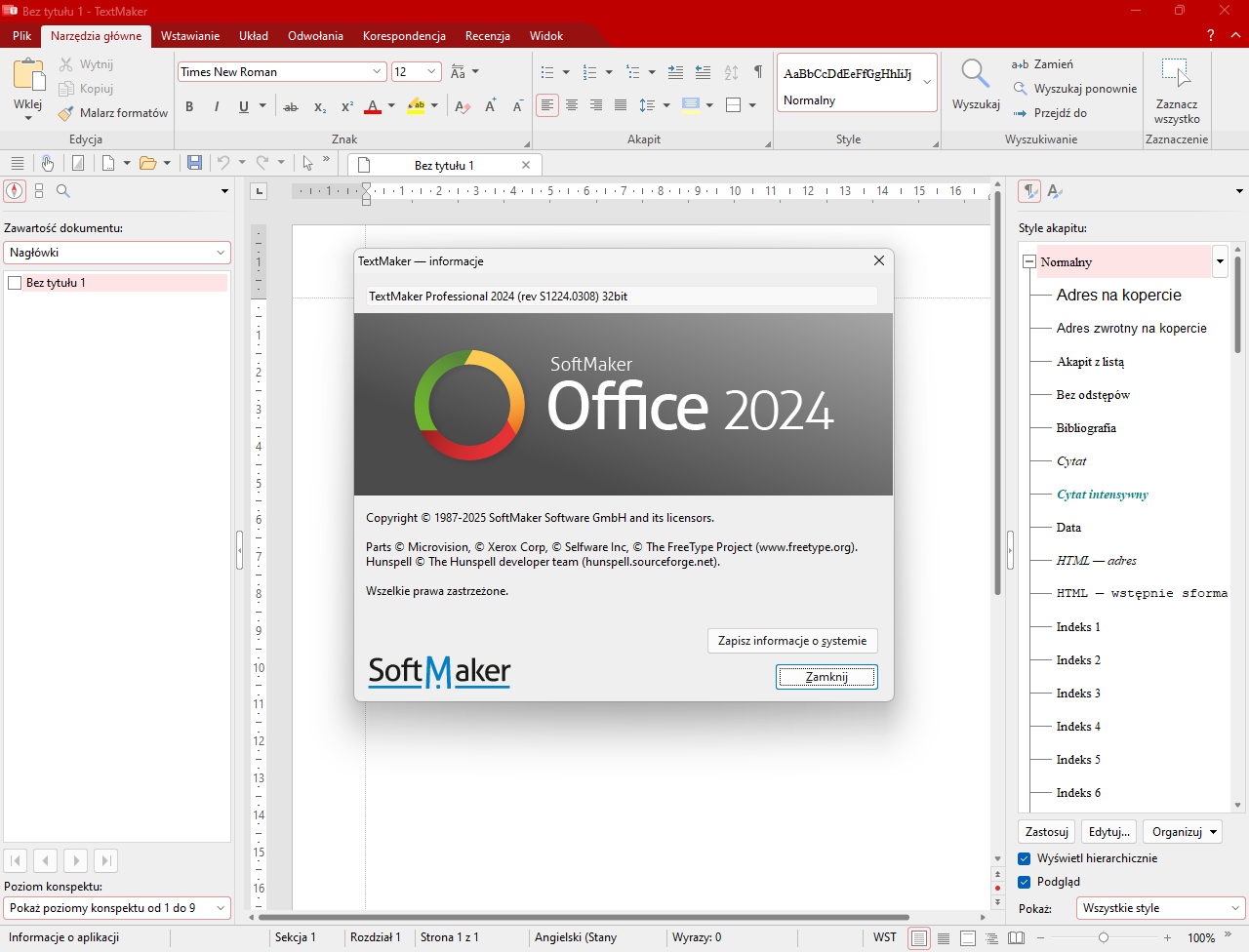Click the zoom slider in the status bar

tap(1104, 937)
